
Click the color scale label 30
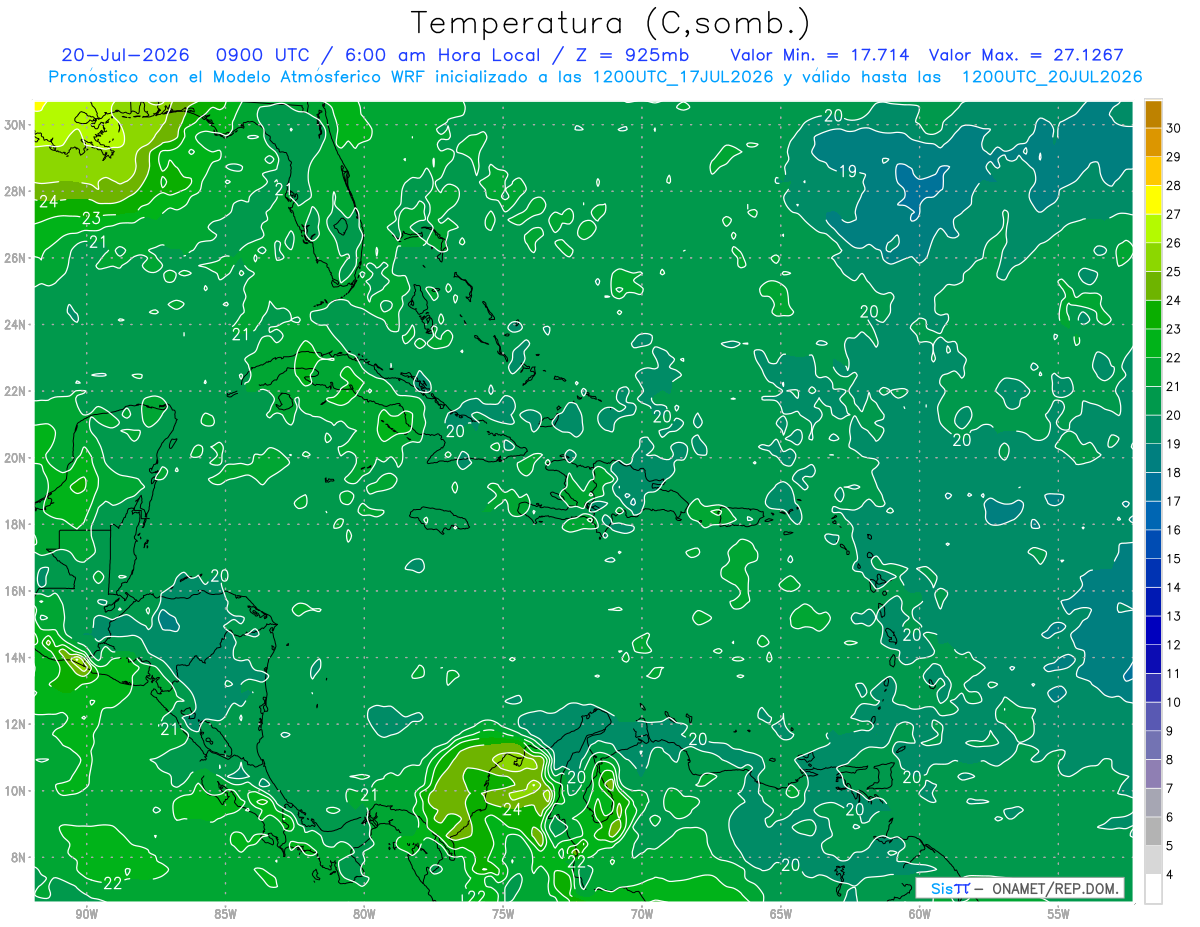point(1173,128)
